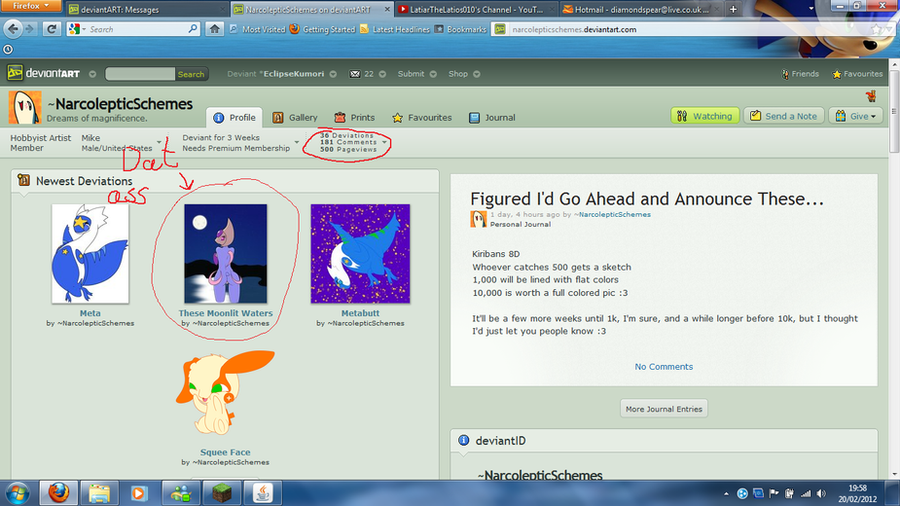Switch to the Profile tab
Screen dimensions: 900x506
[x=234, y=118]
